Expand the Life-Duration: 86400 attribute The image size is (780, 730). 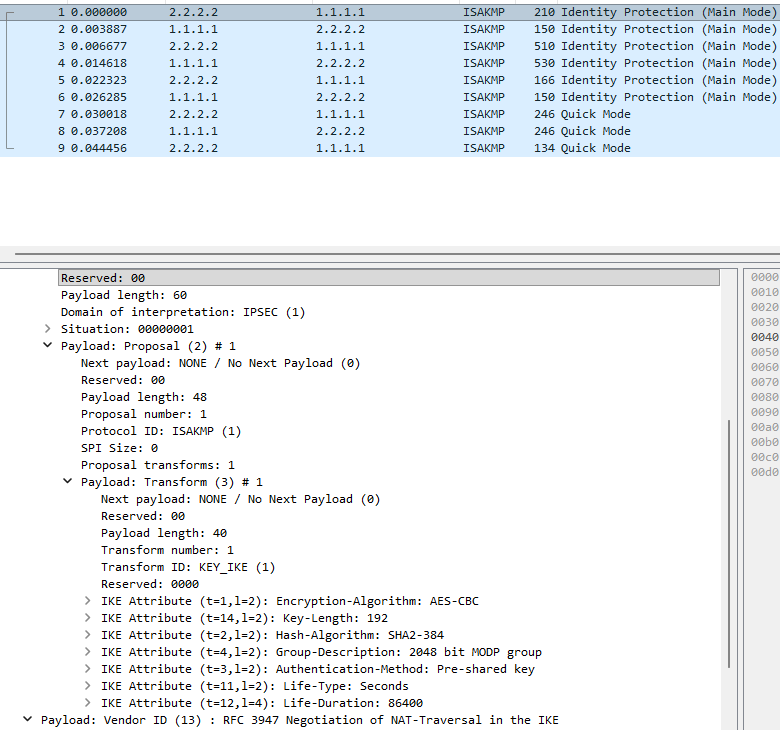click(88, 703)
